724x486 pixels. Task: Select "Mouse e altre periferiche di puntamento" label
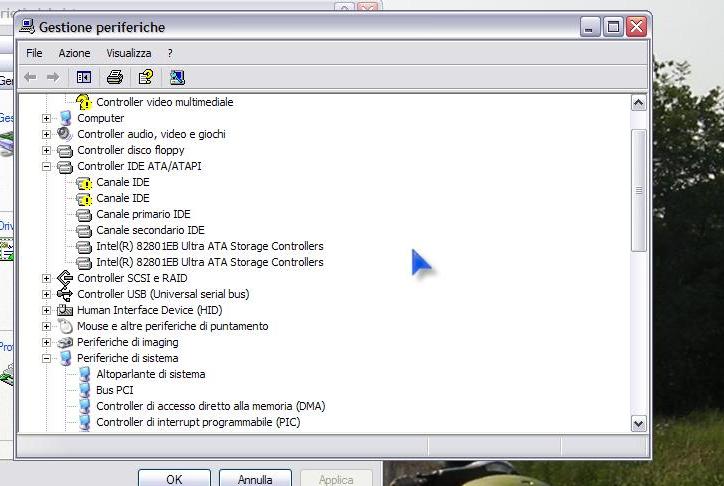coord(173,326)
